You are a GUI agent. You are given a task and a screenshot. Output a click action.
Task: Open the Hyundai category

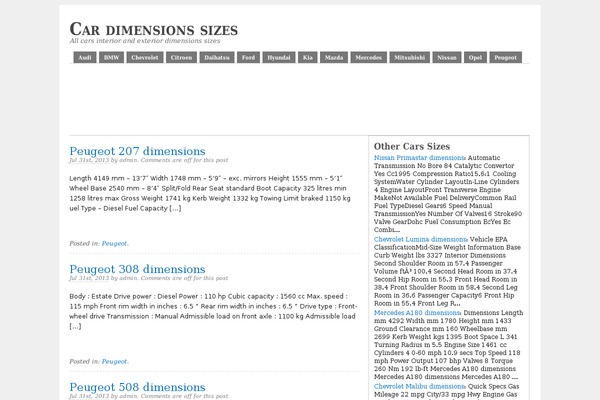[279, 57]
